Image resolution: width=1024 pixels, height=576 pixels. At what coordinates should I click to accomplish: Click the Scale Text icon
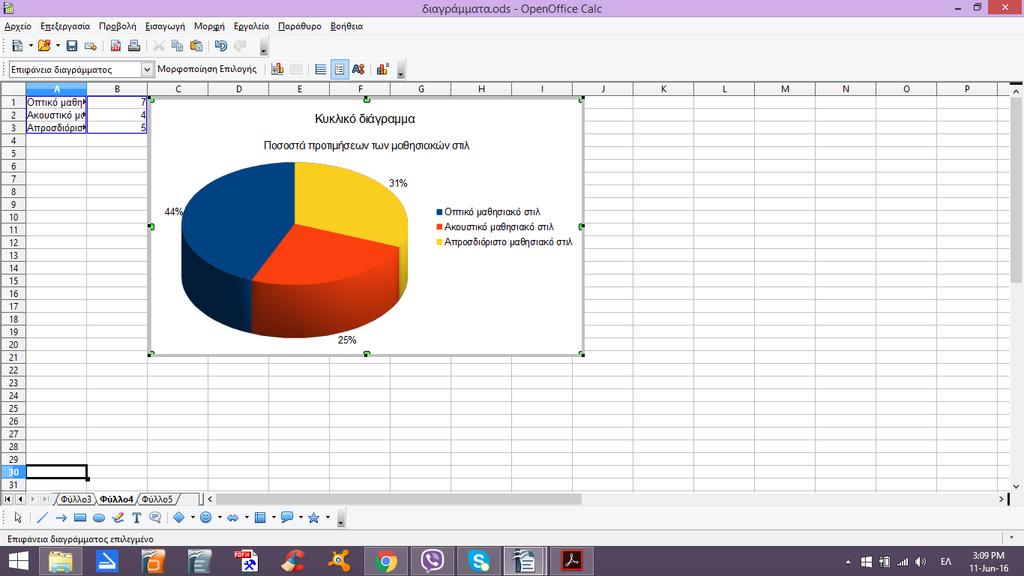[358, 69]
